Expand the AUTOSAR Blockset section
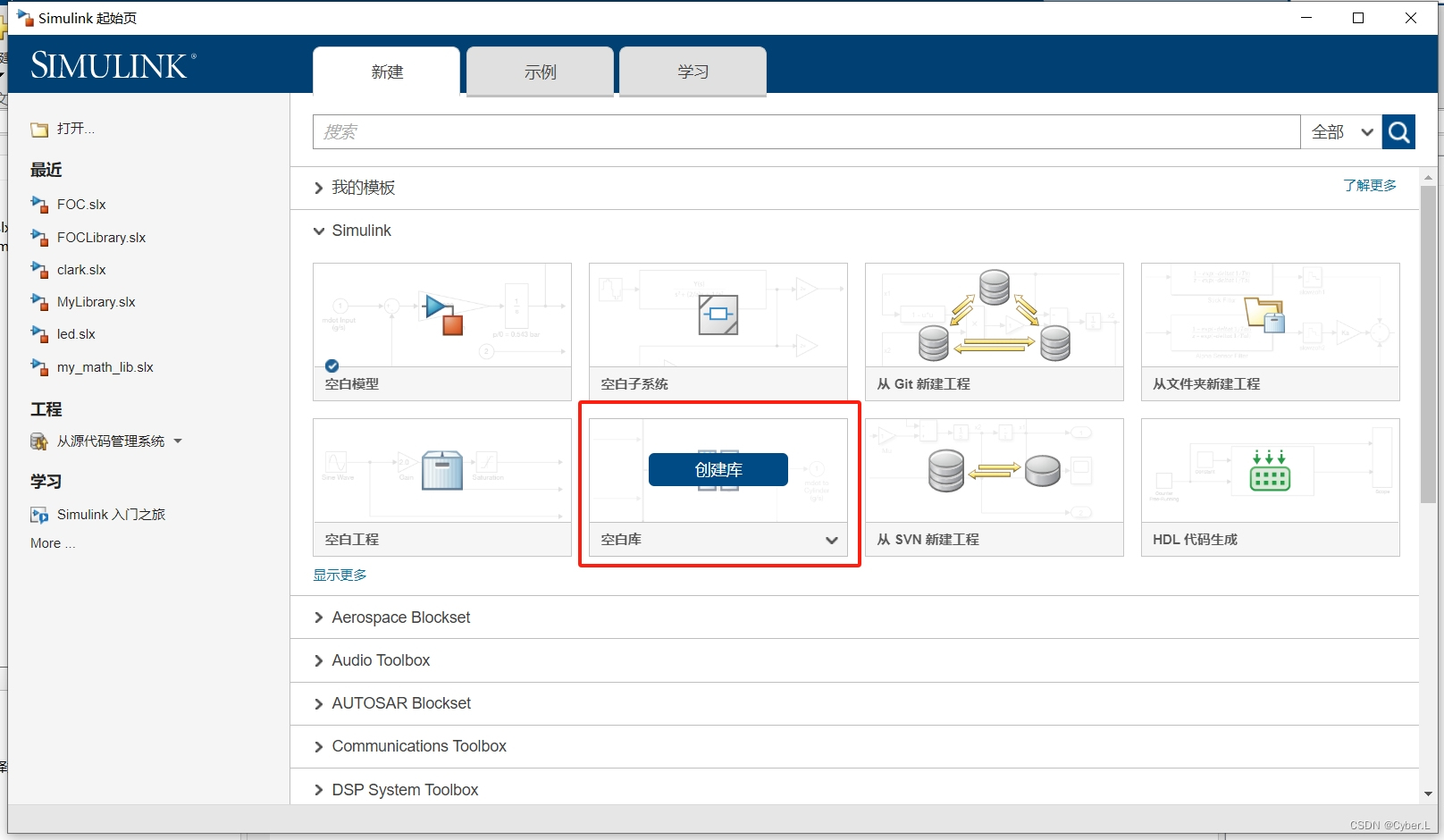 pos(319,703)
